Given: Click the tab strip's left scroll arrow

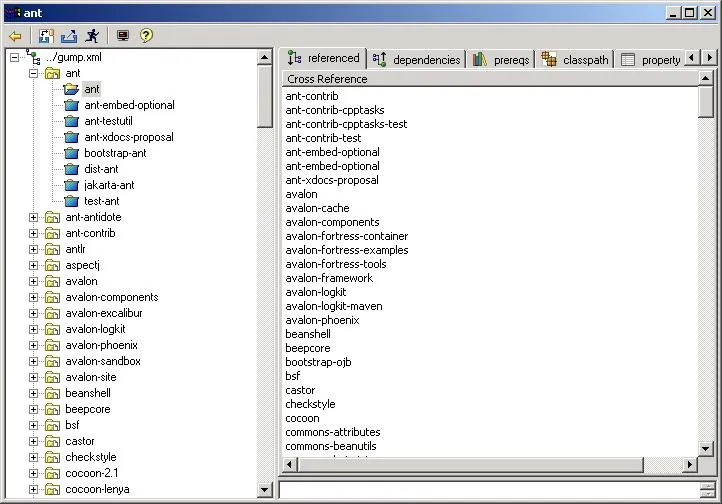Looking at the screenshot, I should (692, 58).
